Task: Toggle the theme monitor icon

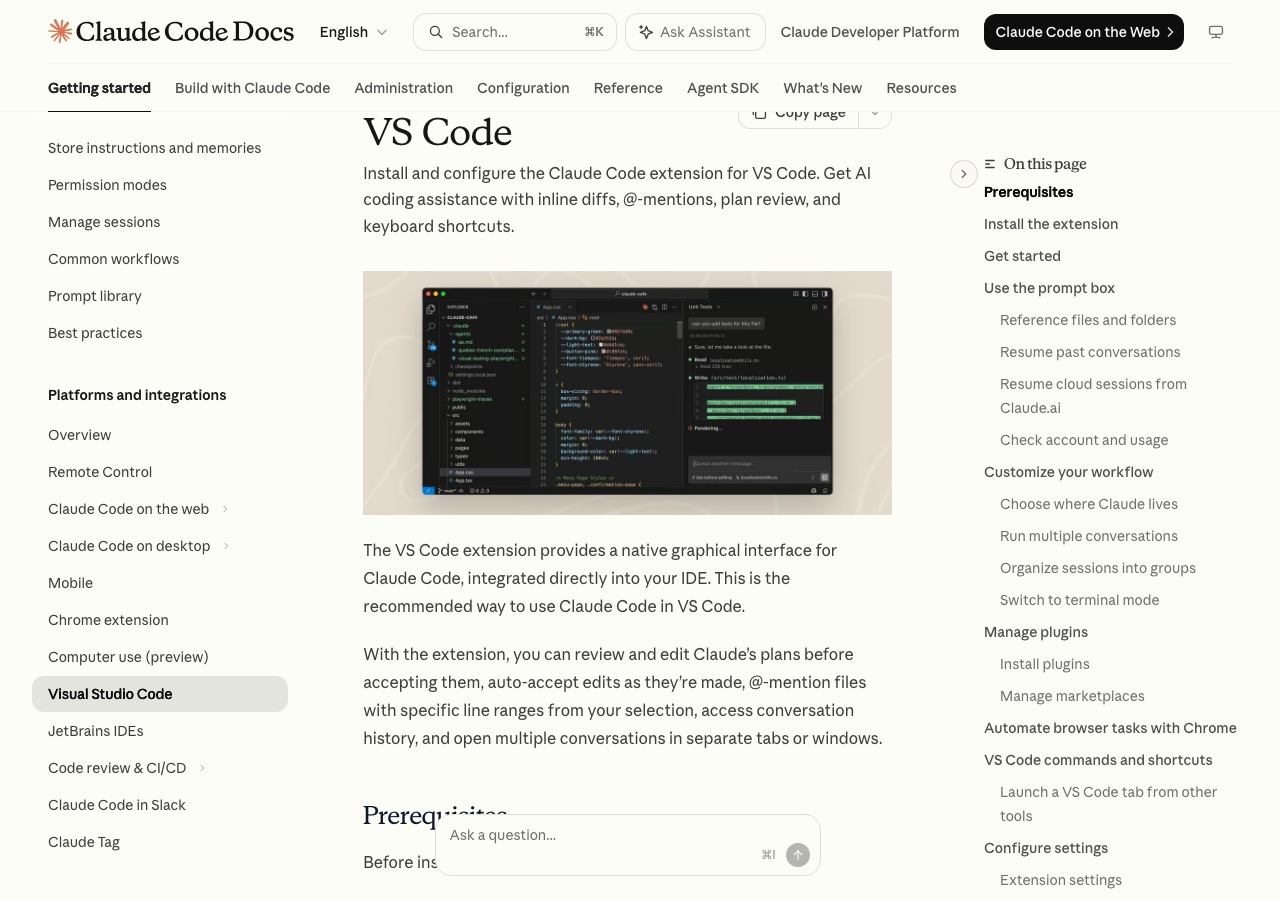Action: [x=1216, y=32]
